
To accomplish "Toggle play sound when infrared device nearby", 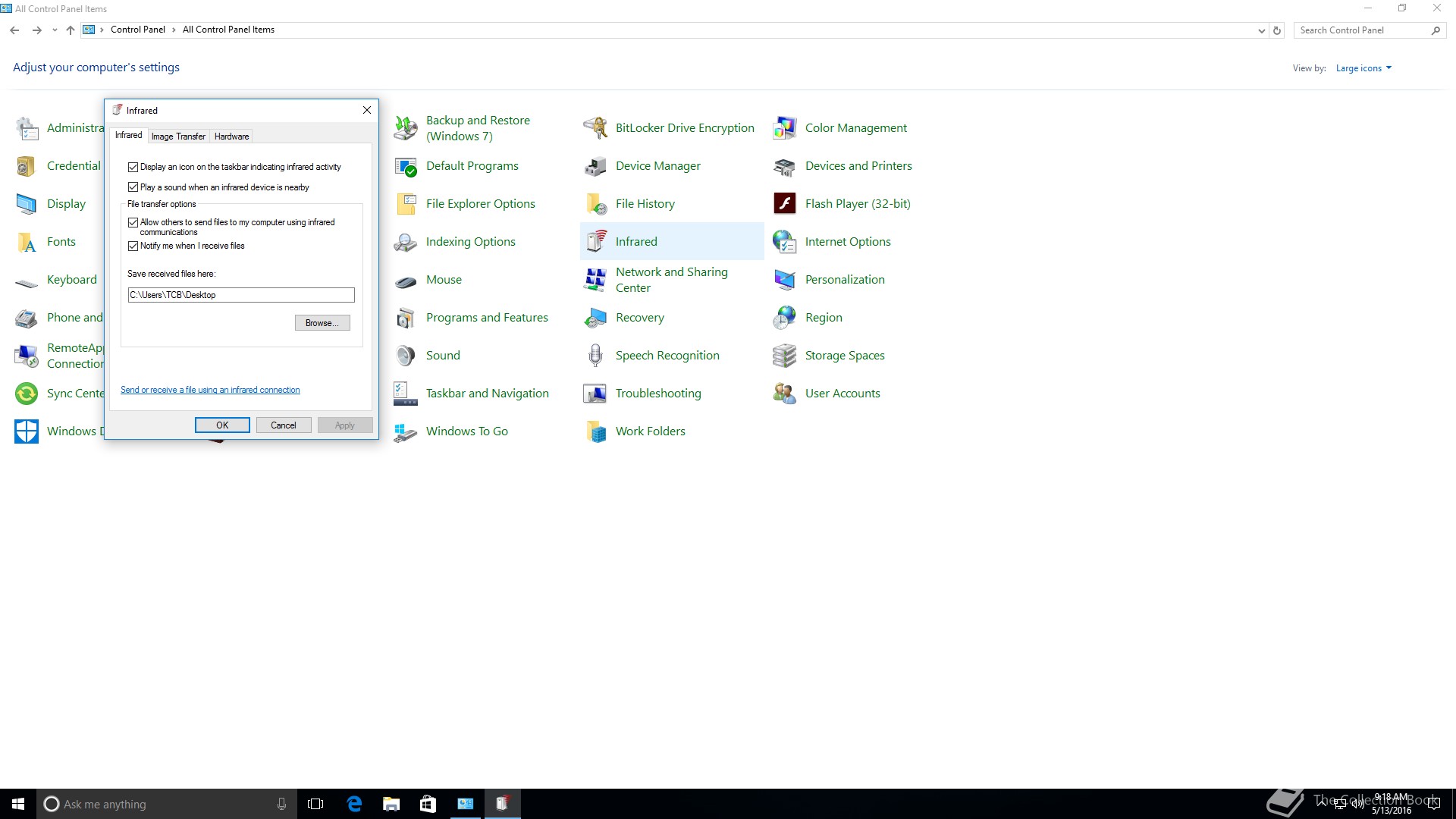I will click(x=133, y=187).
